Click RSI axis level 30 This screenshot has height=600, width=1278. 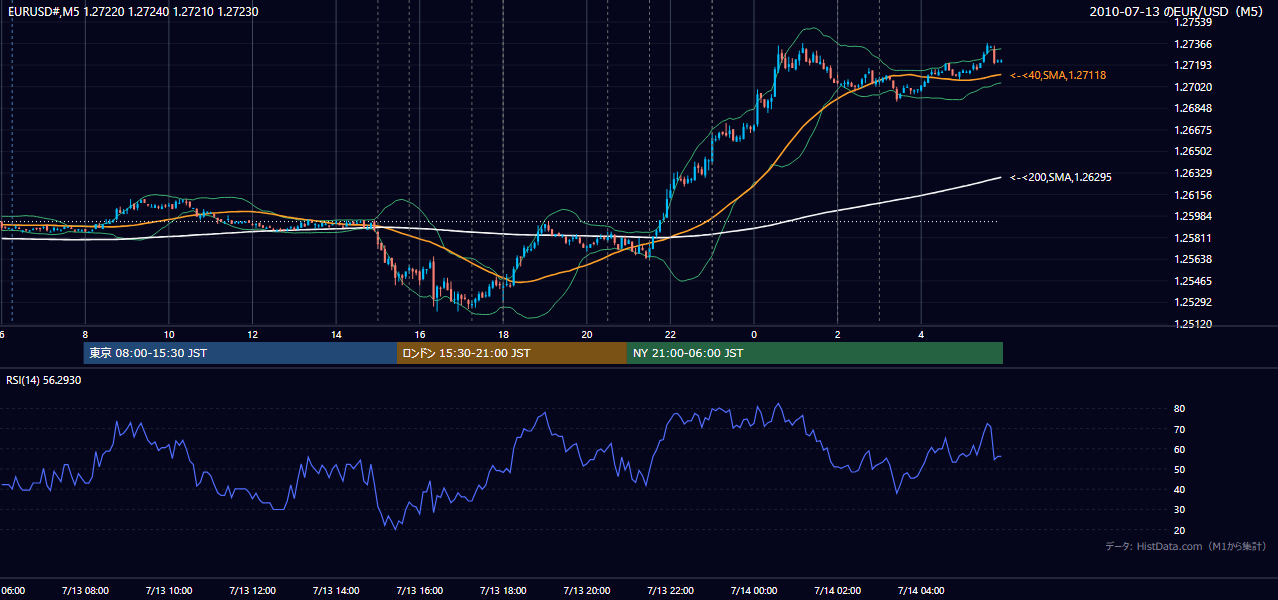pyautogui.click(x=1179, y=509)
